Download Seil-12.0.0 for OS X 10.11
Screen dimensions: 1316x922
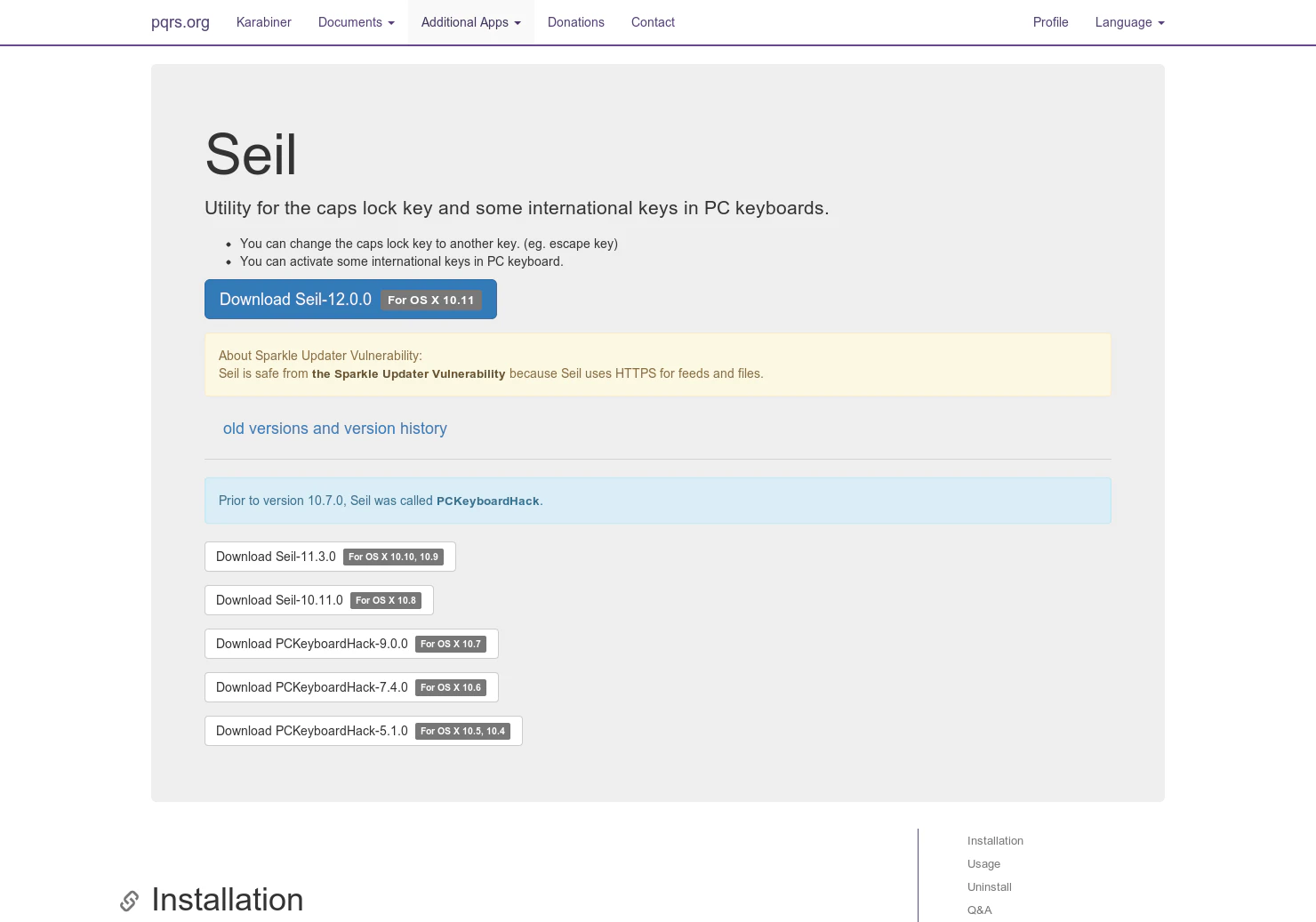350,300
